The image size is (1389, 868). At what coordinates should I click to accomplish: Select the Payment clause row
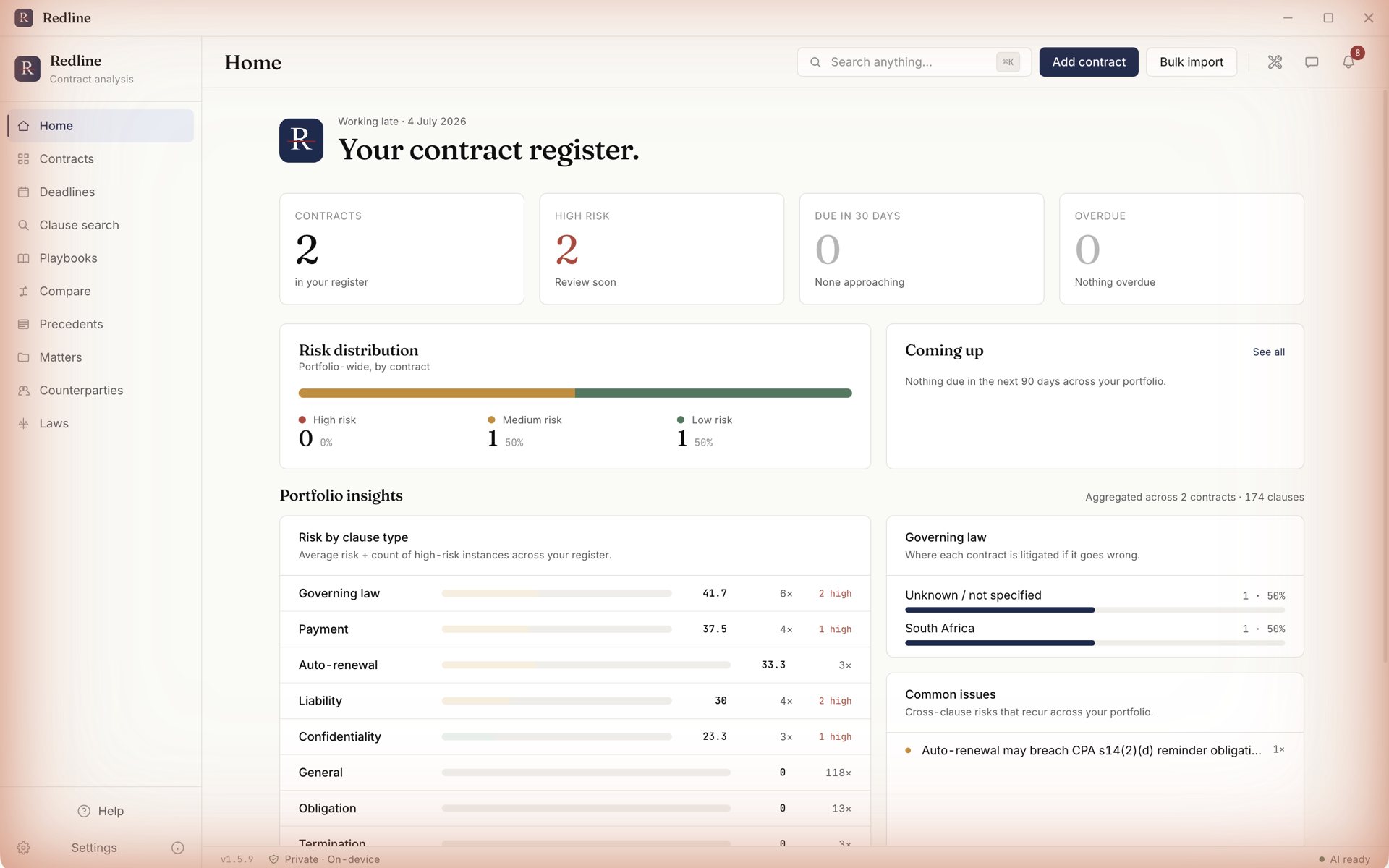coord(575,629)
